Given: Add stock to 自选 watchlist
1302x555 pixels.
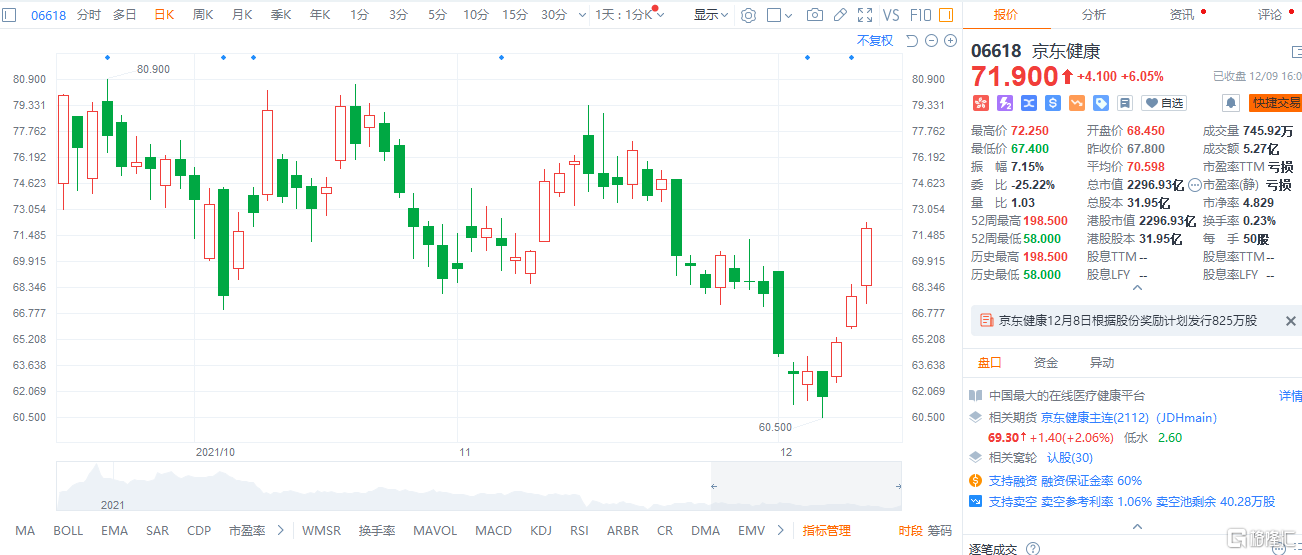Looking at the screenshot, I should click(1164, 103).
